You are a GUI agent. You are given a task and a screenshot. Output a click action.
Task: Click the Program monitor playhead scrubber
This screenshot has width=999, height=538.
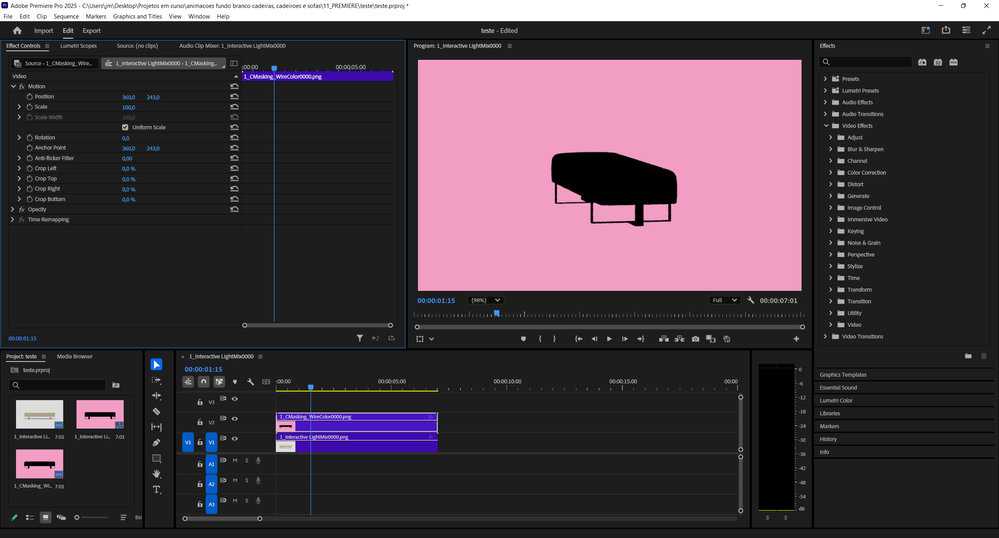[497, 314]
